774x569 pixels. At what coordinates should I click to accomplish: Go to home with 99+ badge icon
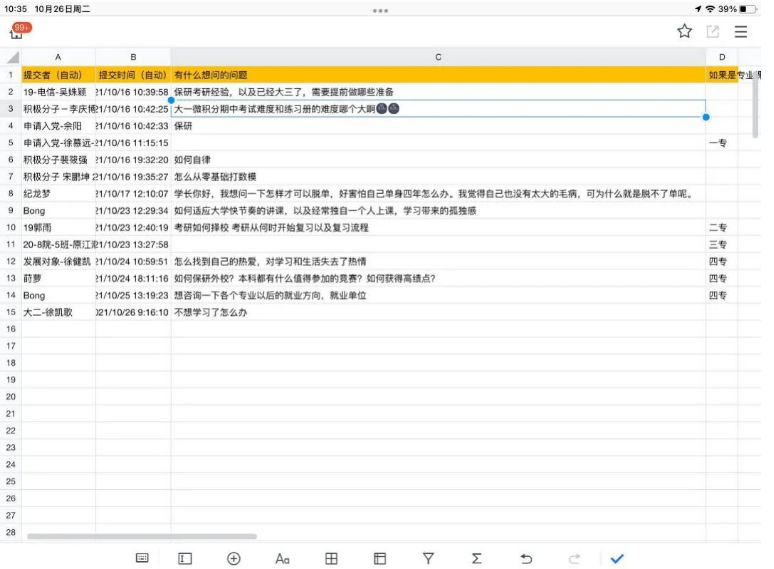(x=18, y=32)
